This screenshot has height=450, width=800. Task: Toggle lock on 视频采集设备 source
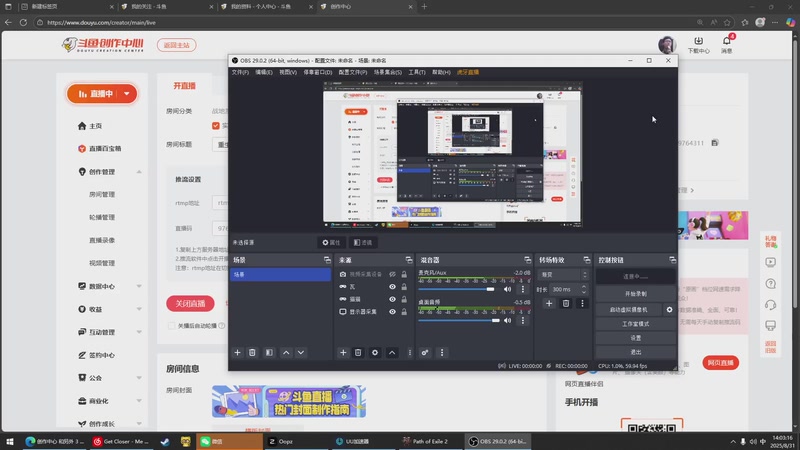404,274
